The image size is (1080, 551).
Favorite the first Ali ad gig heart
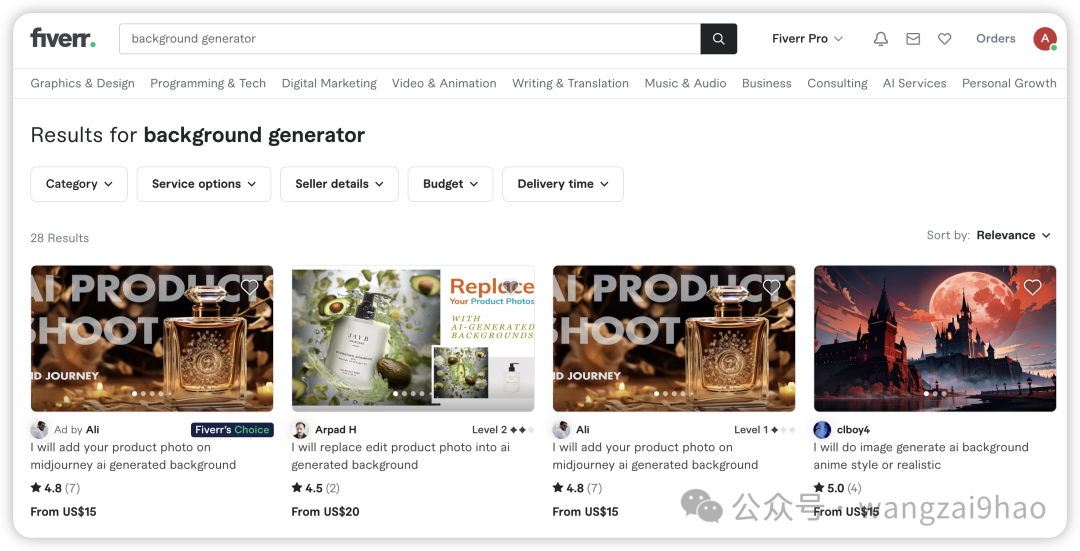(x=249, y=287)
